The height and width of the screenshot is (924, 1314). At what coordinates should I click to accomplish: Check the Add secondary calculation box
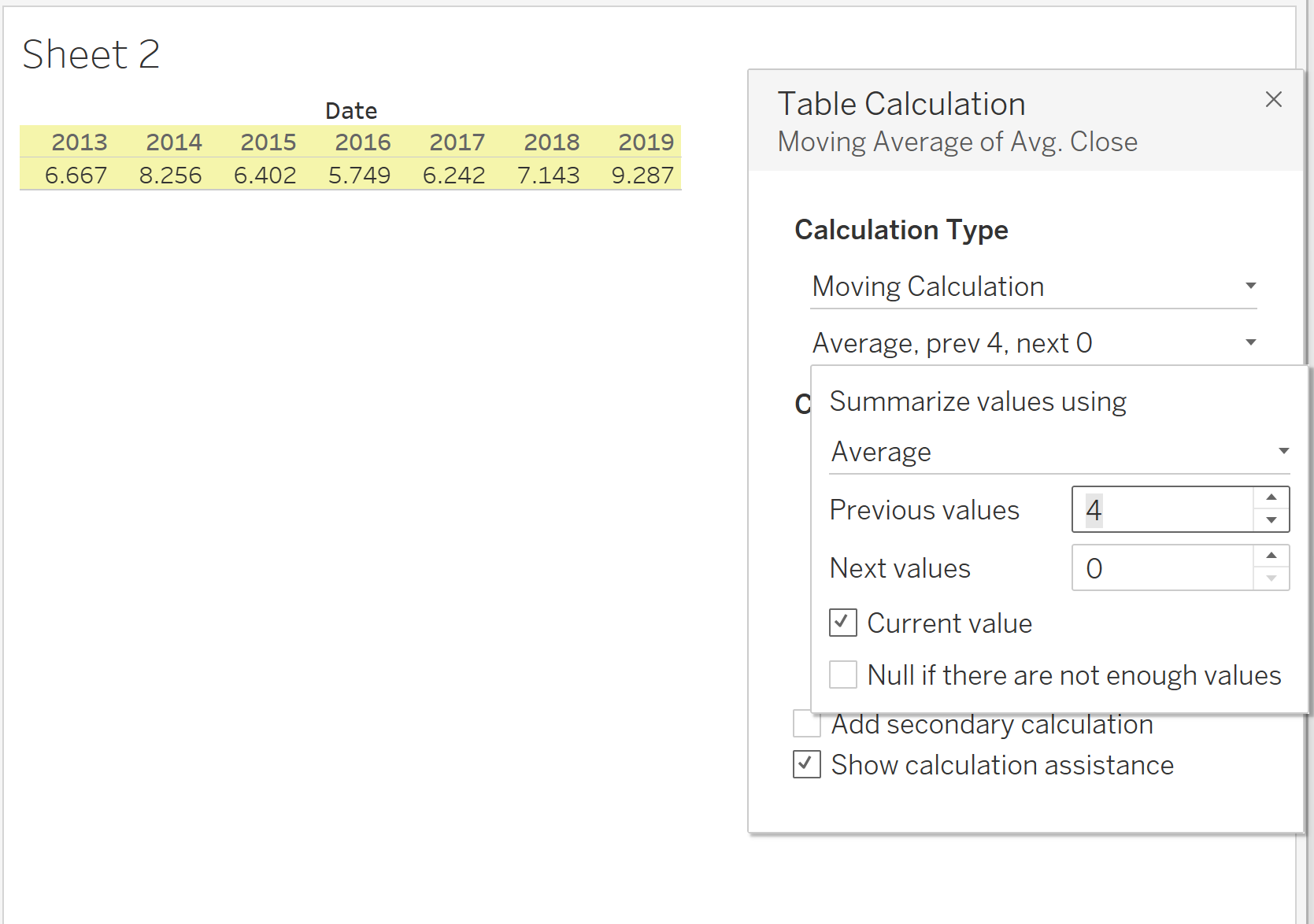click(806, 723)
